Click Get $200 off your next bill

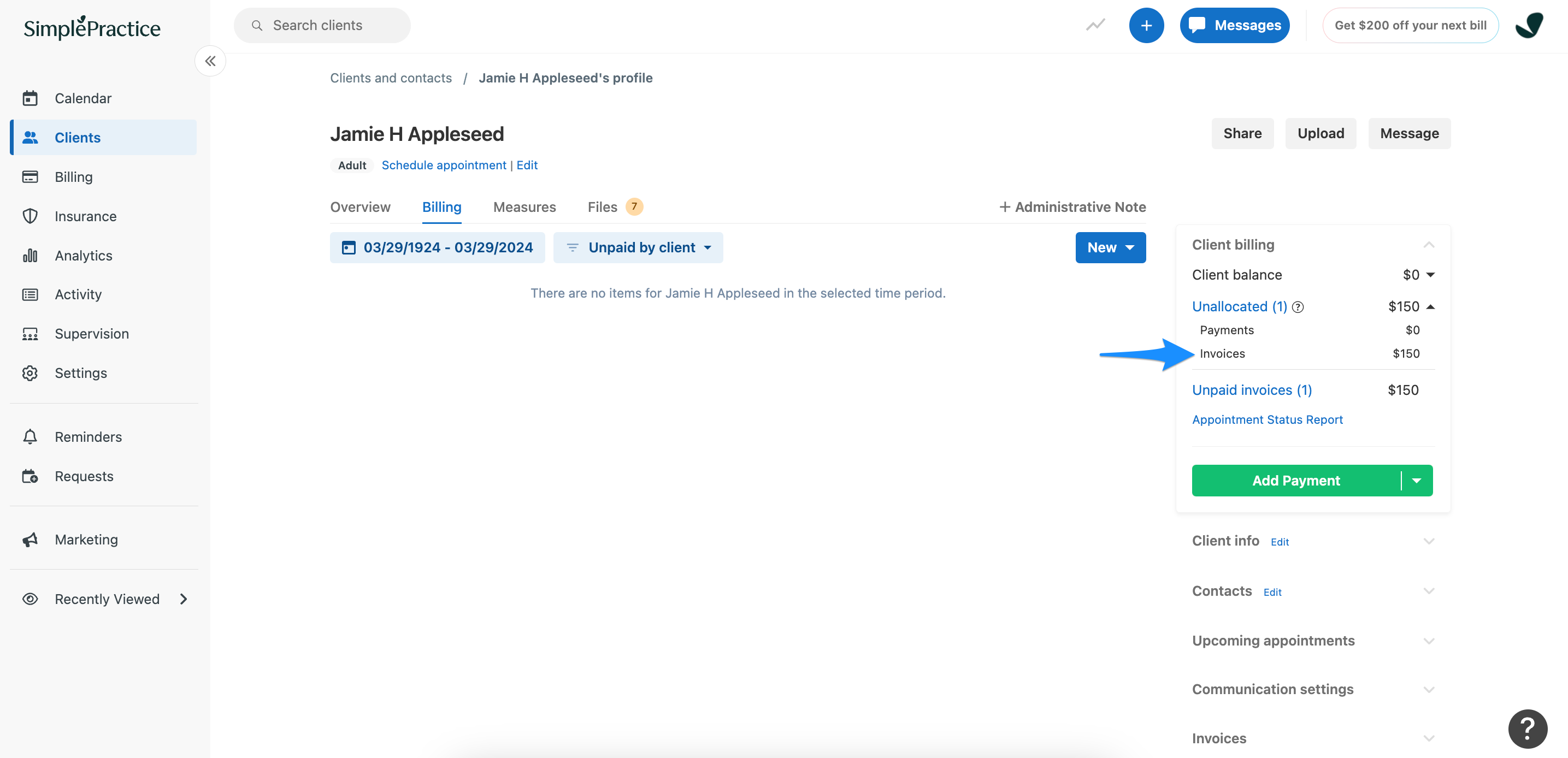pyautogui.click(x=1410, y=26)
